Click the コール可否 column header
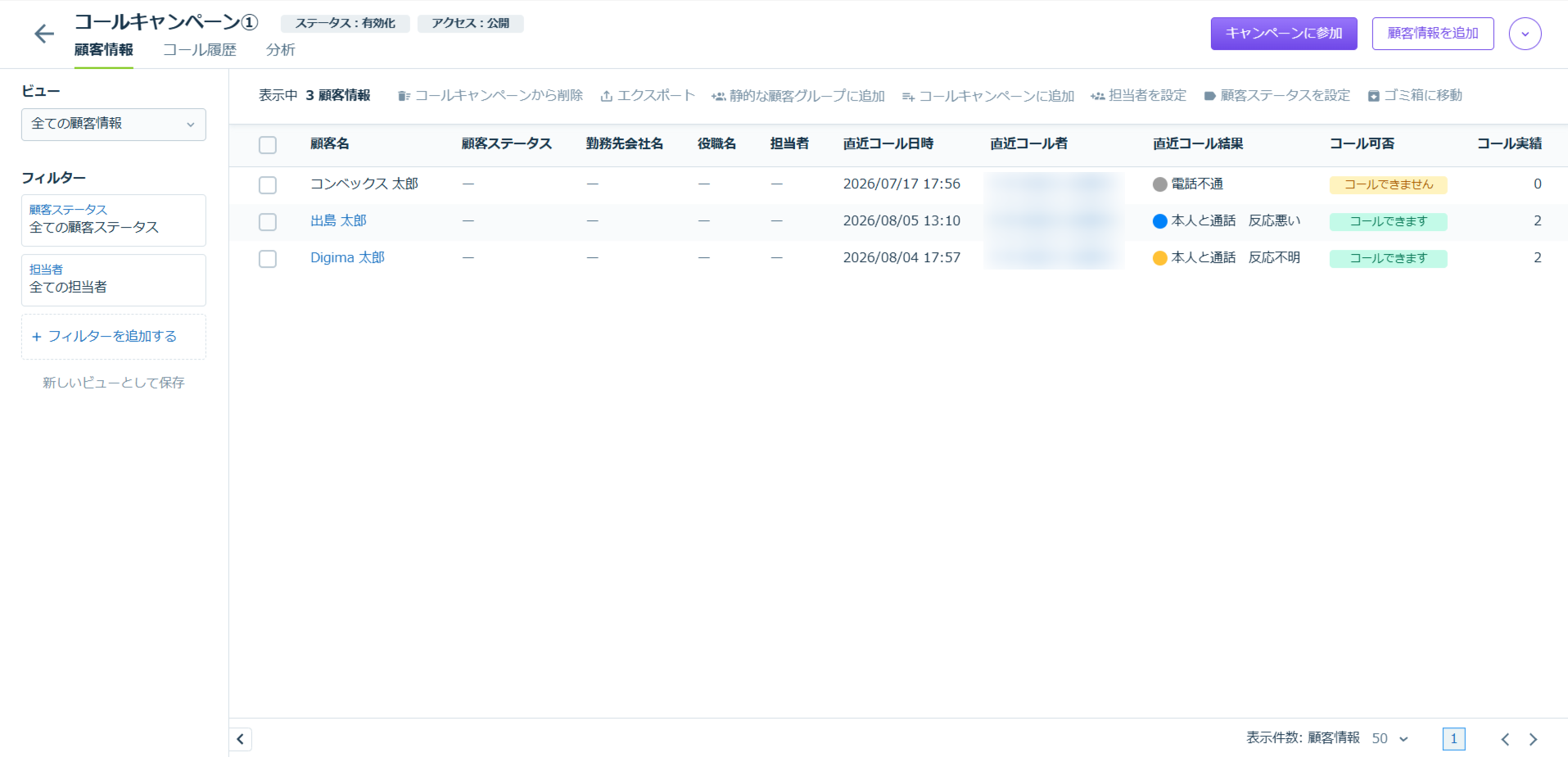The image size is (1568, 757). click(x=1362, y=144)
